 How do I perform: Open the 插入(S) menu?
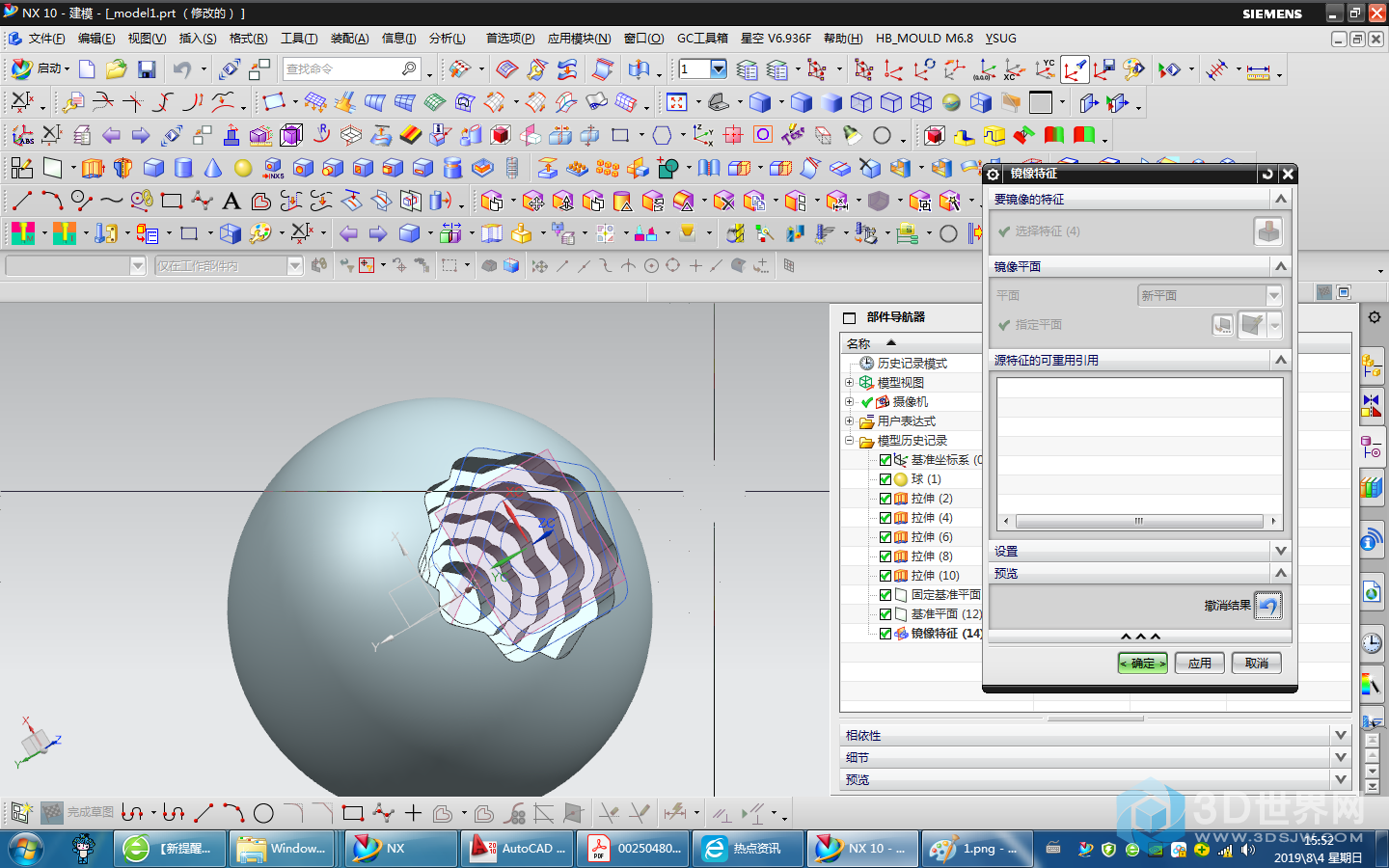tap(198, 39)
